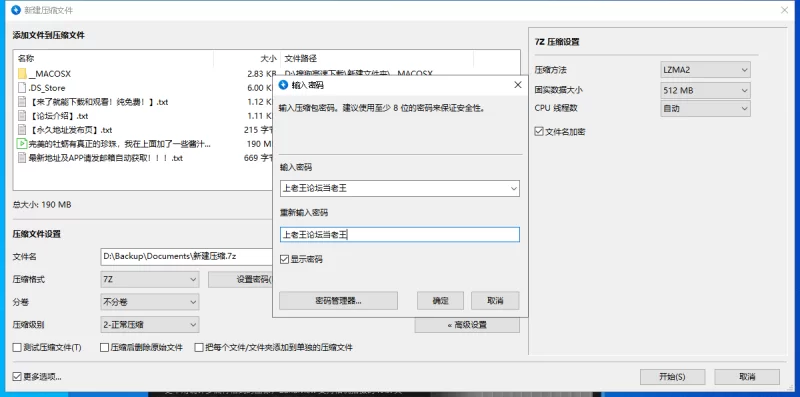Enable 压缩后删除原始文件 checkbox
This screenshot has height=397, width=800.
105,348
